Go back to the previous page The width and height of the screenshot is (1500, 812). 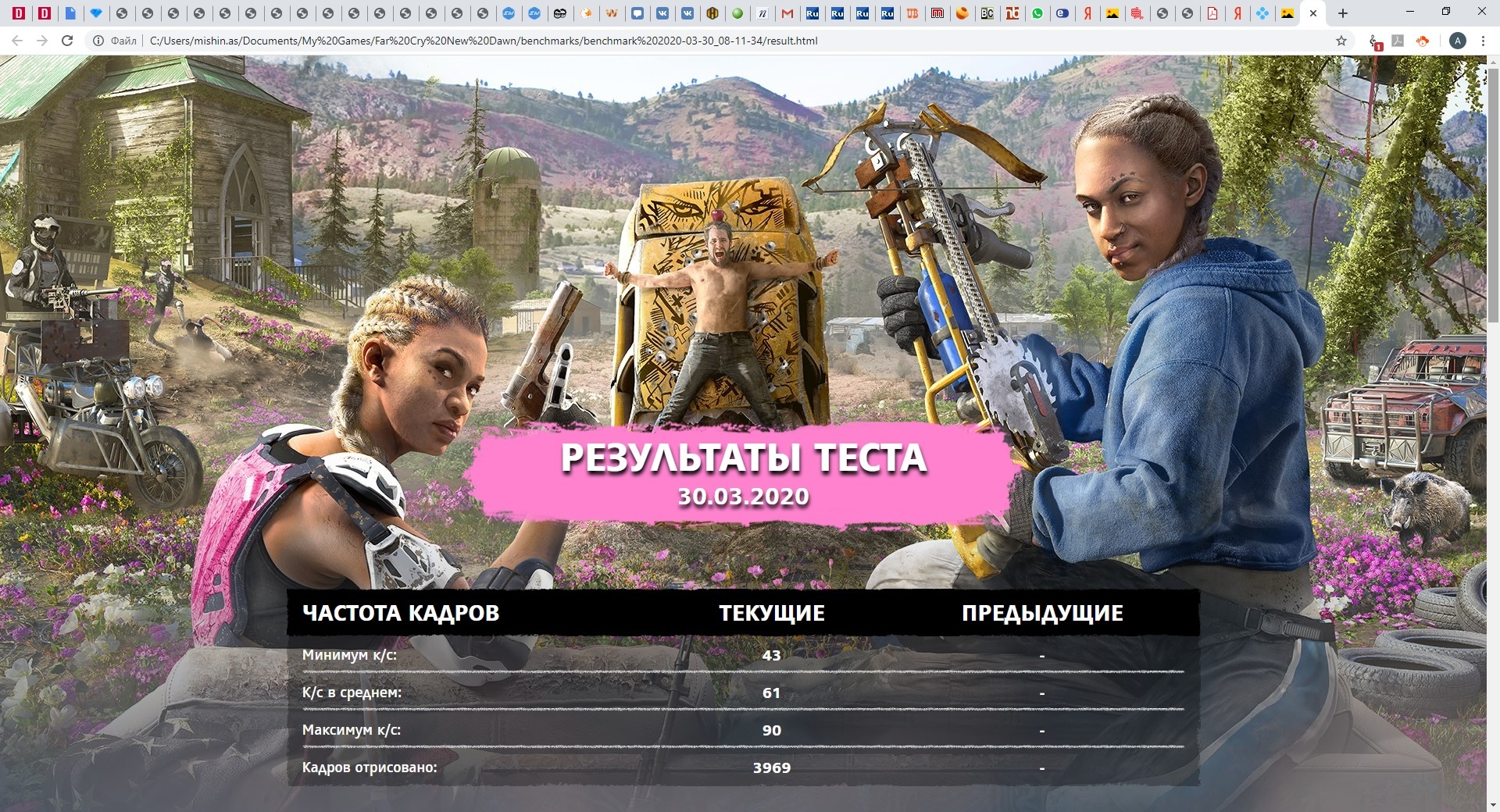point(17,41)
